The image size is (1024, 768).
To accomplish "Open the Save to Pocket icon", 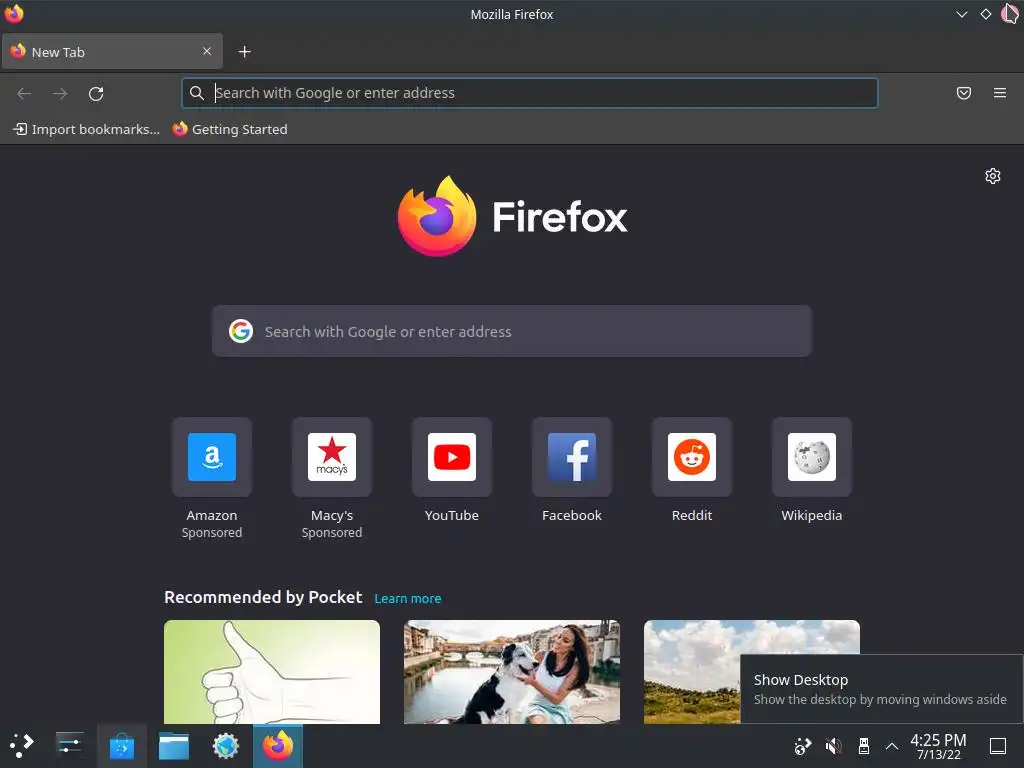I will (964, 93).
